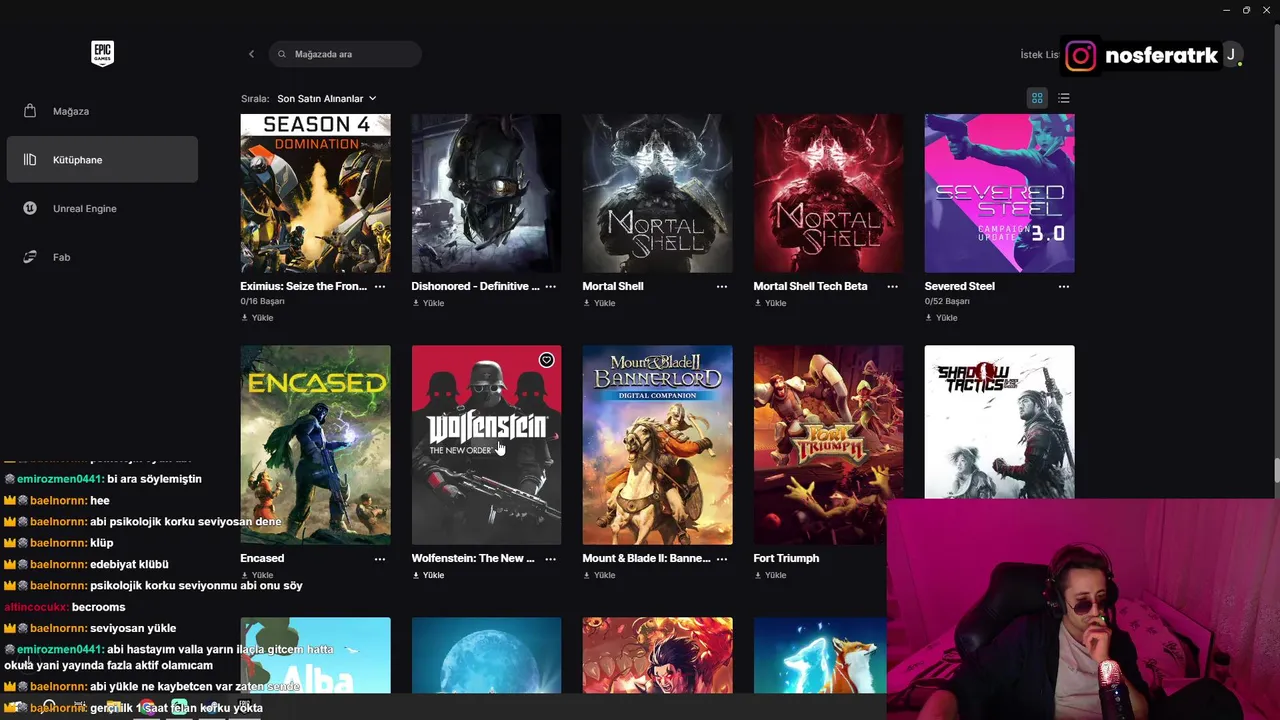Open Mortal Shell Tech Beta cover
Screen dimensions: 1280x720
tap(828, 193)
